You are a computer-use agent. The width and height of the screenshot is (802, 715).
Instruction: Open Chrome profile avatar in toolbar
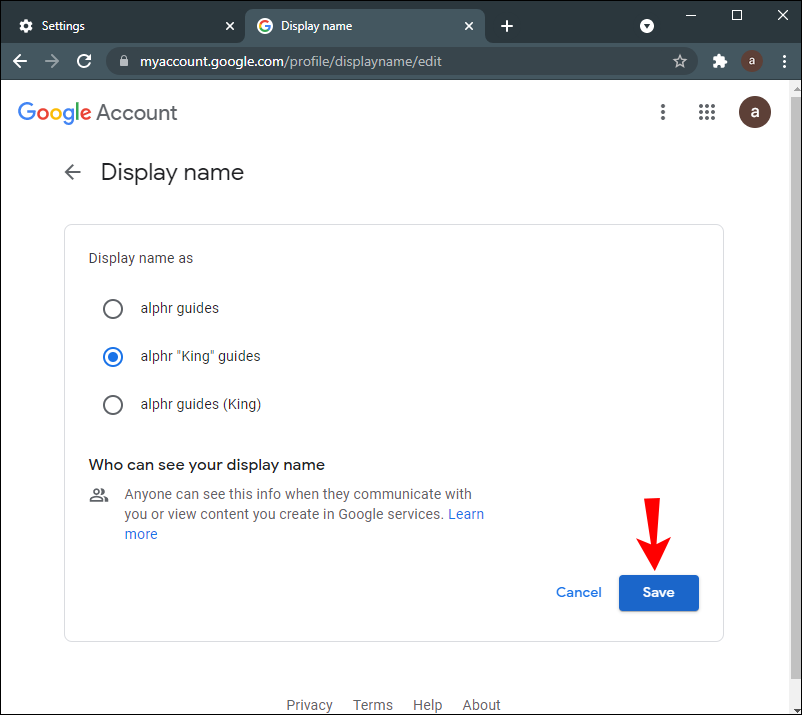[751, 61]
